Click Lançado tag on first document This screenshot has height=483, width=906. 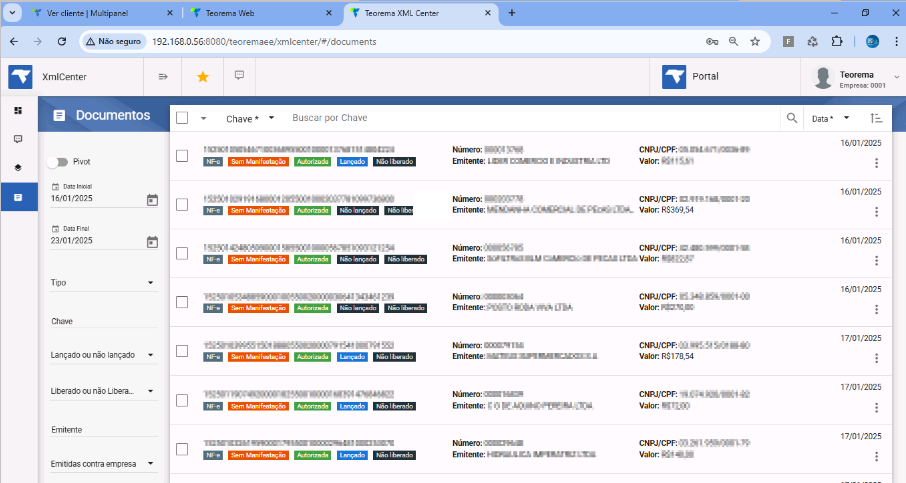pyautogui.click(x=352, y=162)
